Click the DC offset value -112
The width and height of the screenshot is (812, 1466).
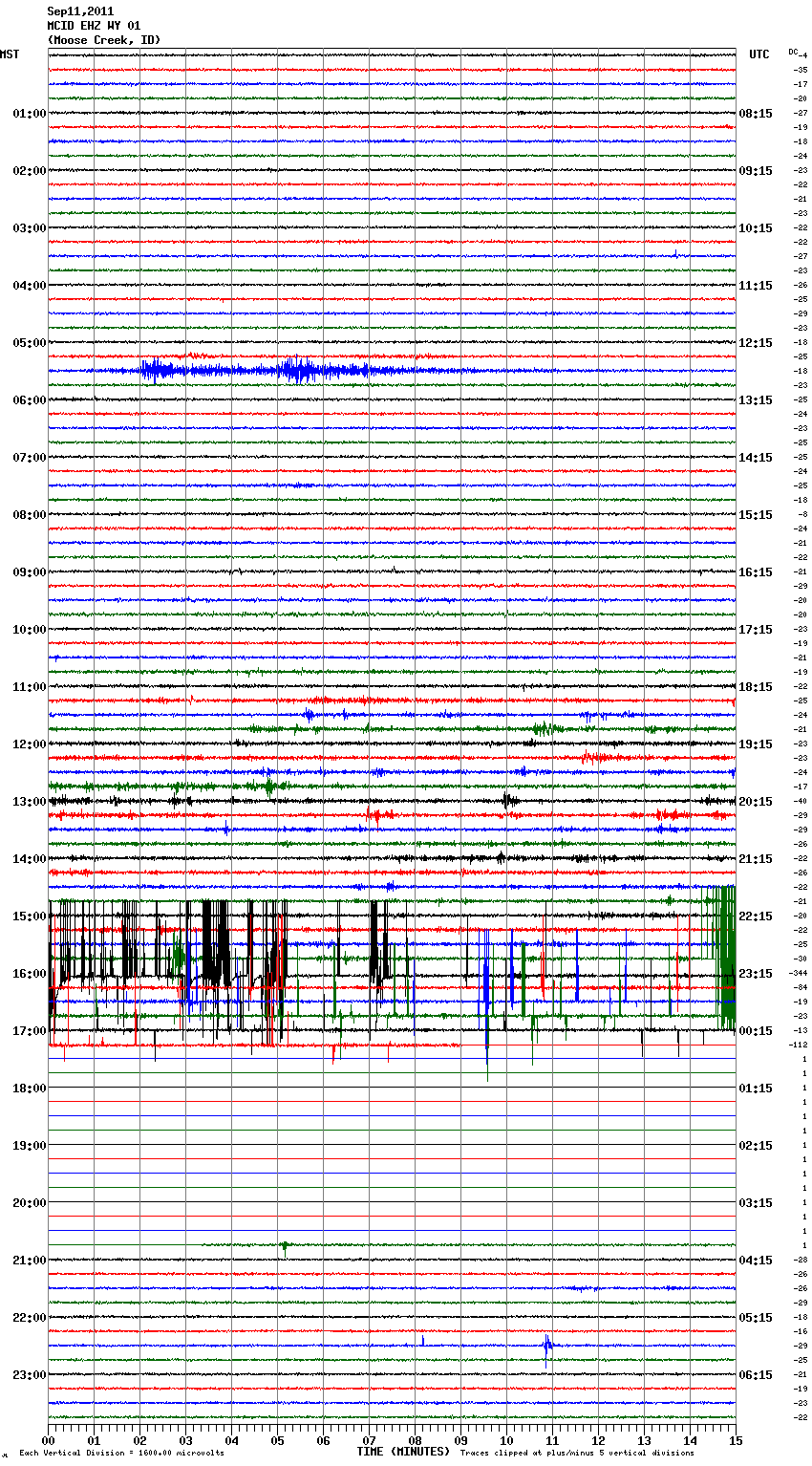pyautogui.click(x=799, y=1045)
